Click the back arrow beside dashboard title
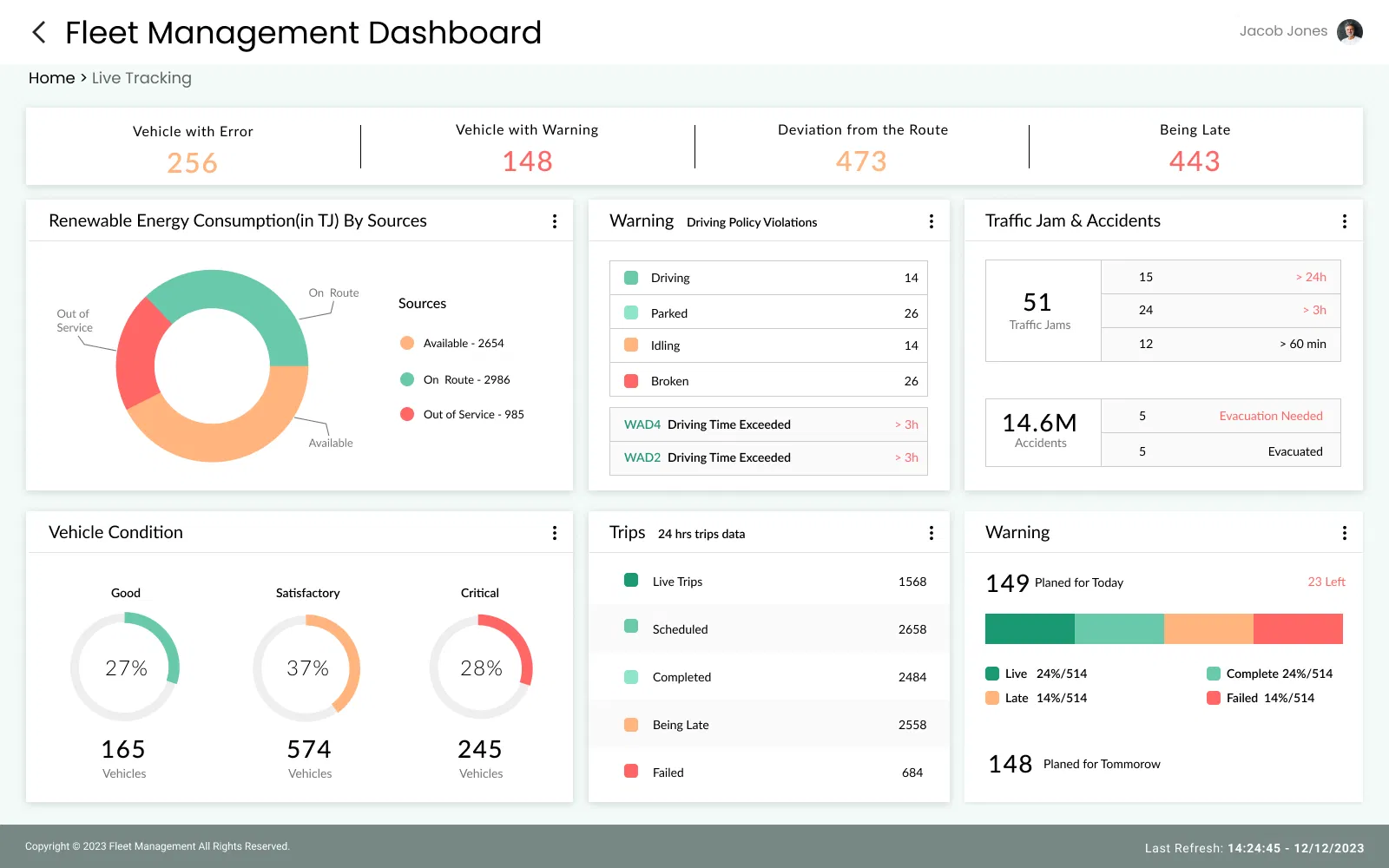The height and width of the screenshot is (868, 1389). (x=39, y=33)
